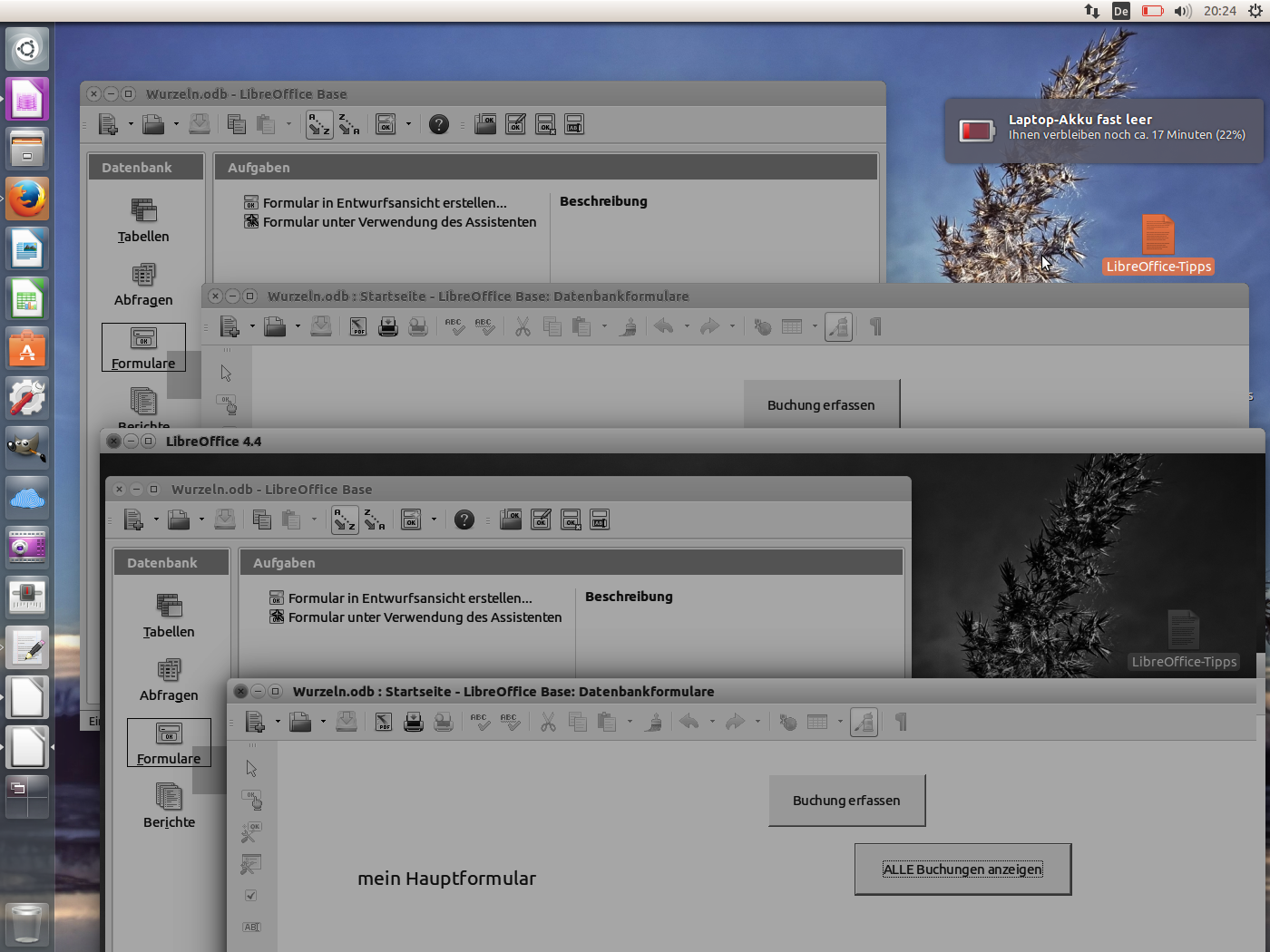The image size is (1270, 952).
Task: Toggle Text Box ABI control in LibreOffice 4.4 form sidebar
Action: pos(251,927)
